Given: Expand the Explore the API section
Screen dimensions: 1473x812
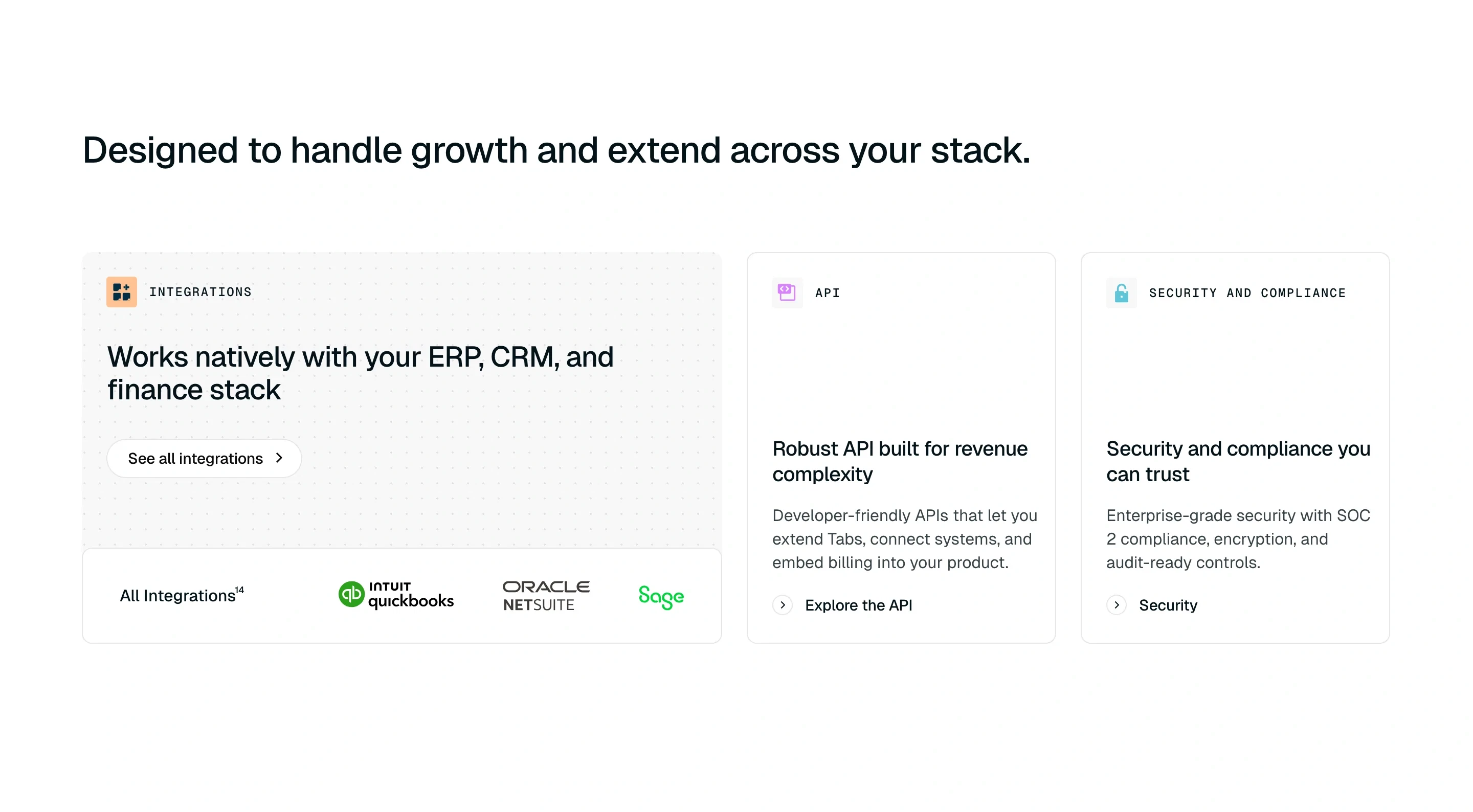Looking at the screenshot, I should [x=859, y=605].
